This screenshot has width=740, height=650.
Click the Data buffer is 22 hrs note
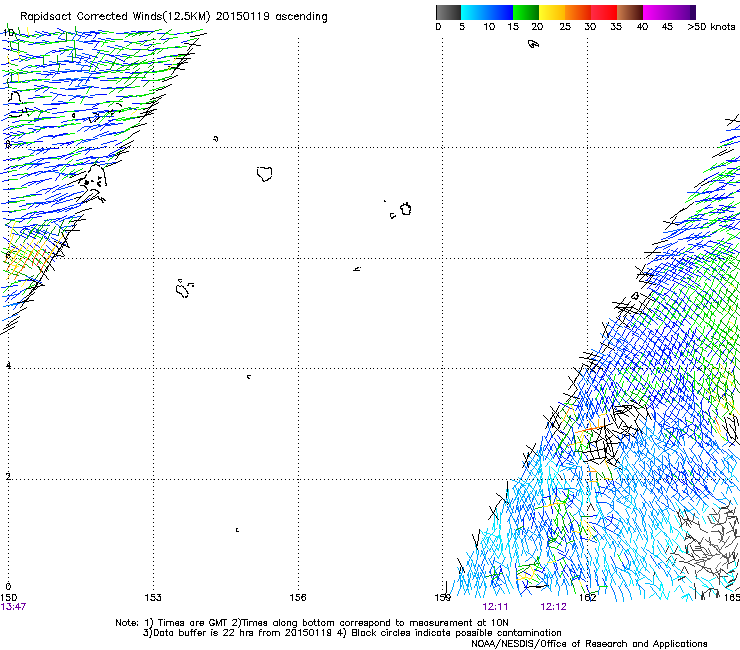point(352,633)
